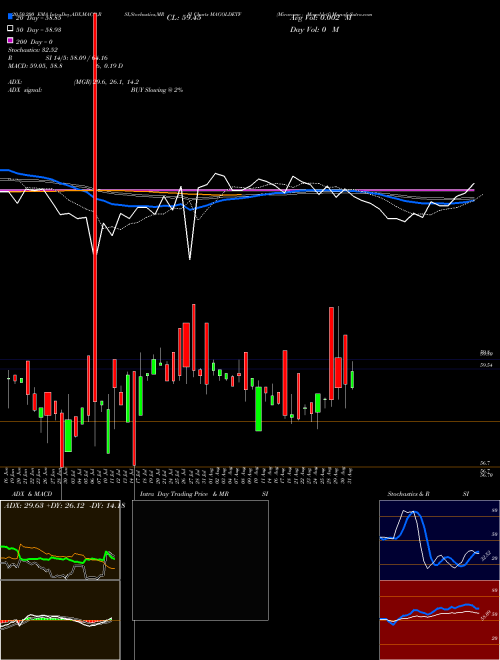Click the 59.54 price level label
Screen dimensions: 500x660
click(x=486, y=365)
